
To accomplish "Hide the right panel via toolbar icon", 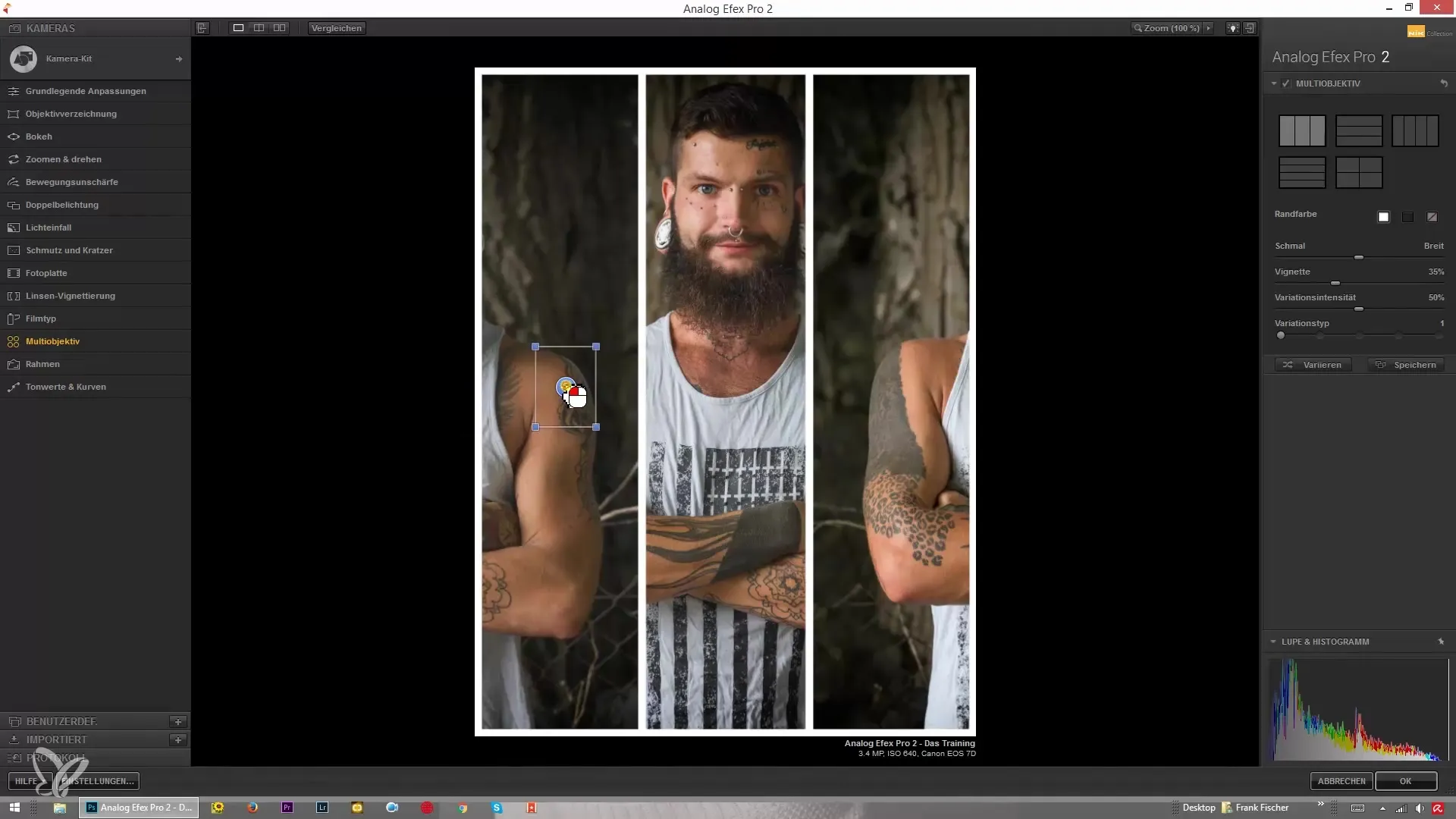I will pos(1250,28).
